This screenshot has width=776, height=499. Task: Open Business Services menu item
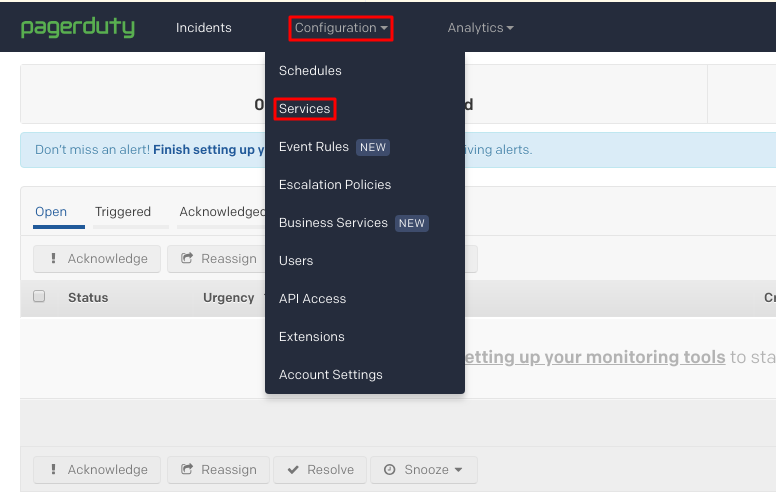pyautogui.click(x=333, y=223)
